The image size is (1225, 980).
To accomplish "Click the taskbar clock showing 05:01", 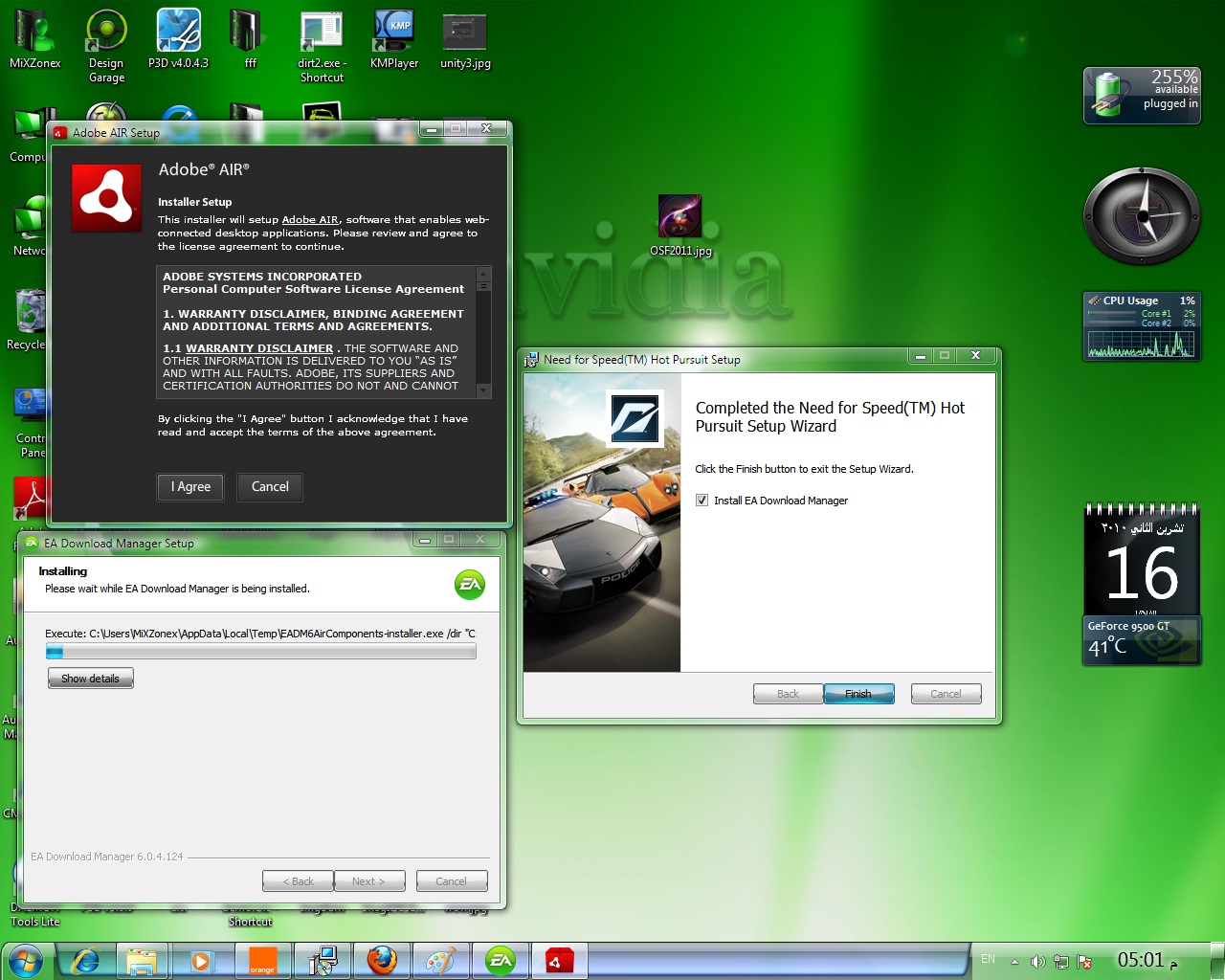I will click(1147, 960).
